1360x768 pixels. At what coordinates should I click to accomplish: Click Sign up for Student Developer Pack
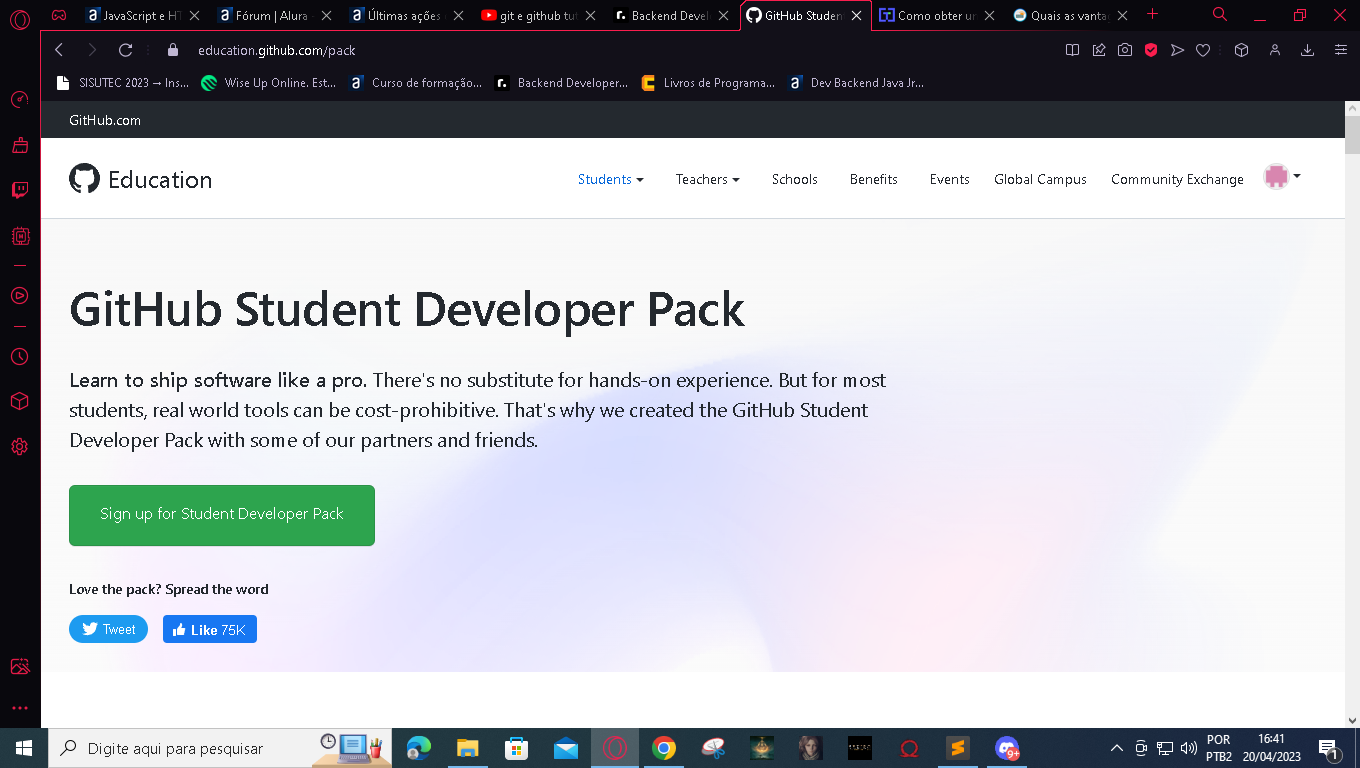(222, 515)
